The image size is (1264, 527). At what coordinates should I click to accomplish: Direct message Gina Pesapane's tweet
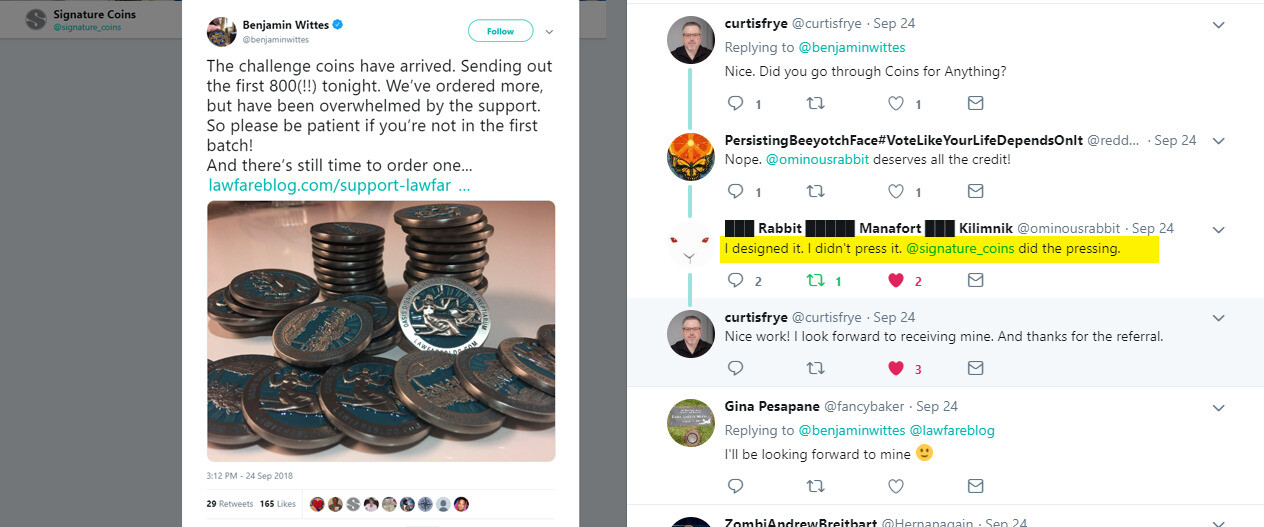coord(975,486)
